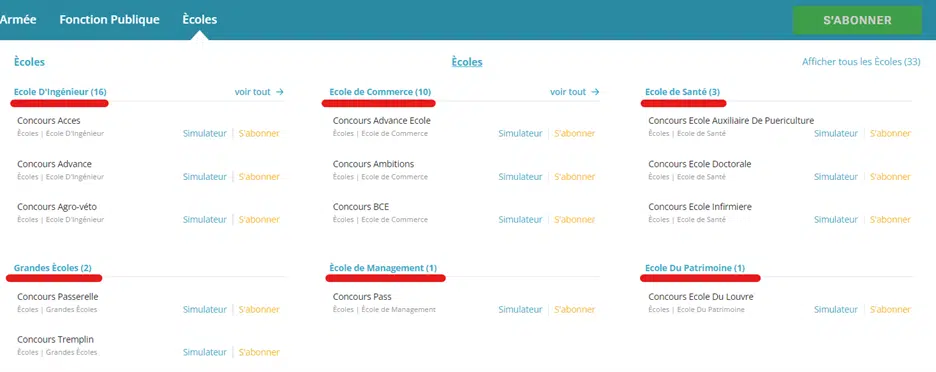This screenshot has height=372, width=936.
Task: Open Concours Tremplin entry
Action: click(56, 339)
